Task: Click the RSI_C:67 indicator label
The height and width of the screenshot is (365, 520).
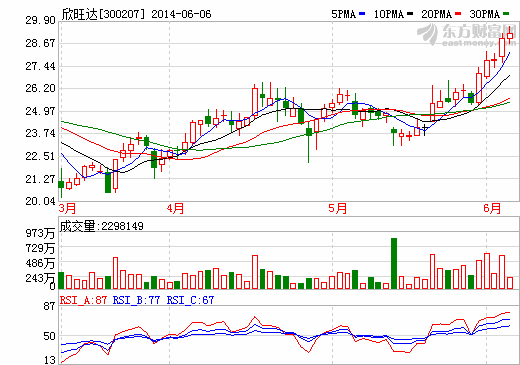Action: coord(190,300)
